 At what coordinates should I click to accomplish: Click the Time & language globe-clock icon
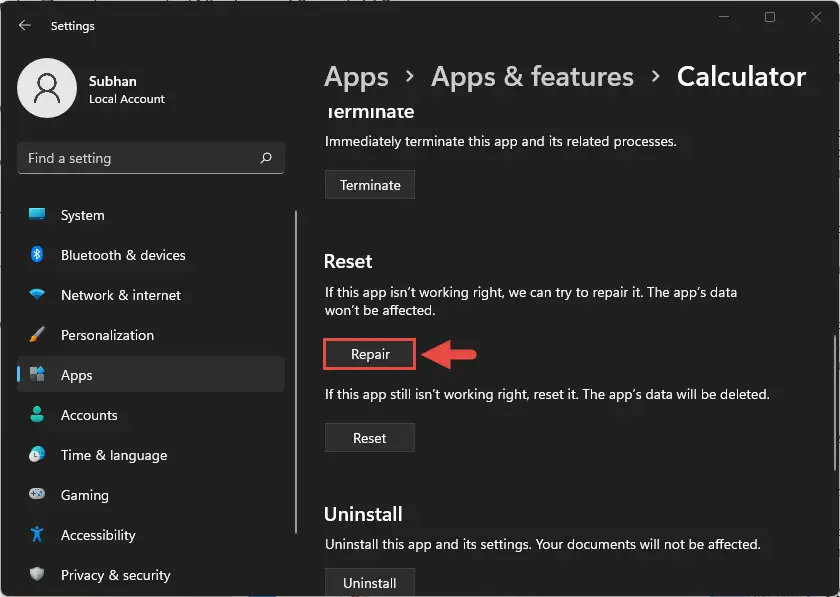37,454
